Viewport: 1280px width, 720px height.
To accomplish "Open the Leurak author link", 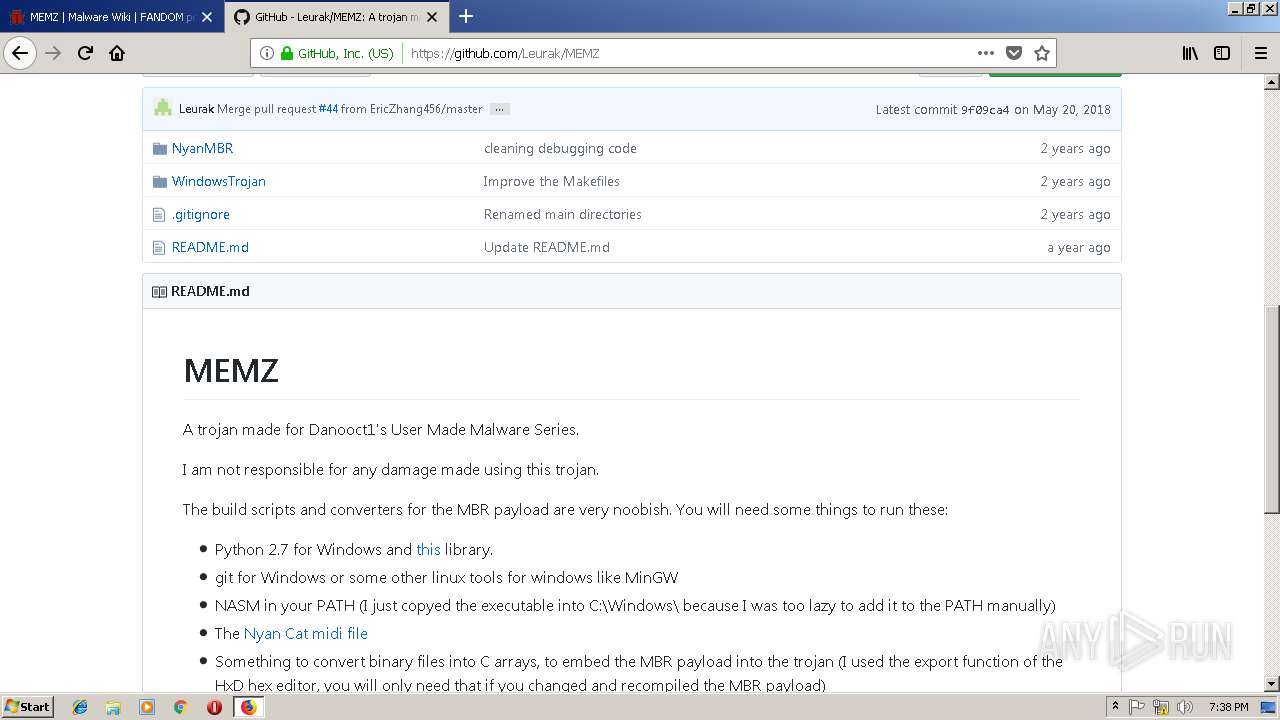I will coord(196,109).
